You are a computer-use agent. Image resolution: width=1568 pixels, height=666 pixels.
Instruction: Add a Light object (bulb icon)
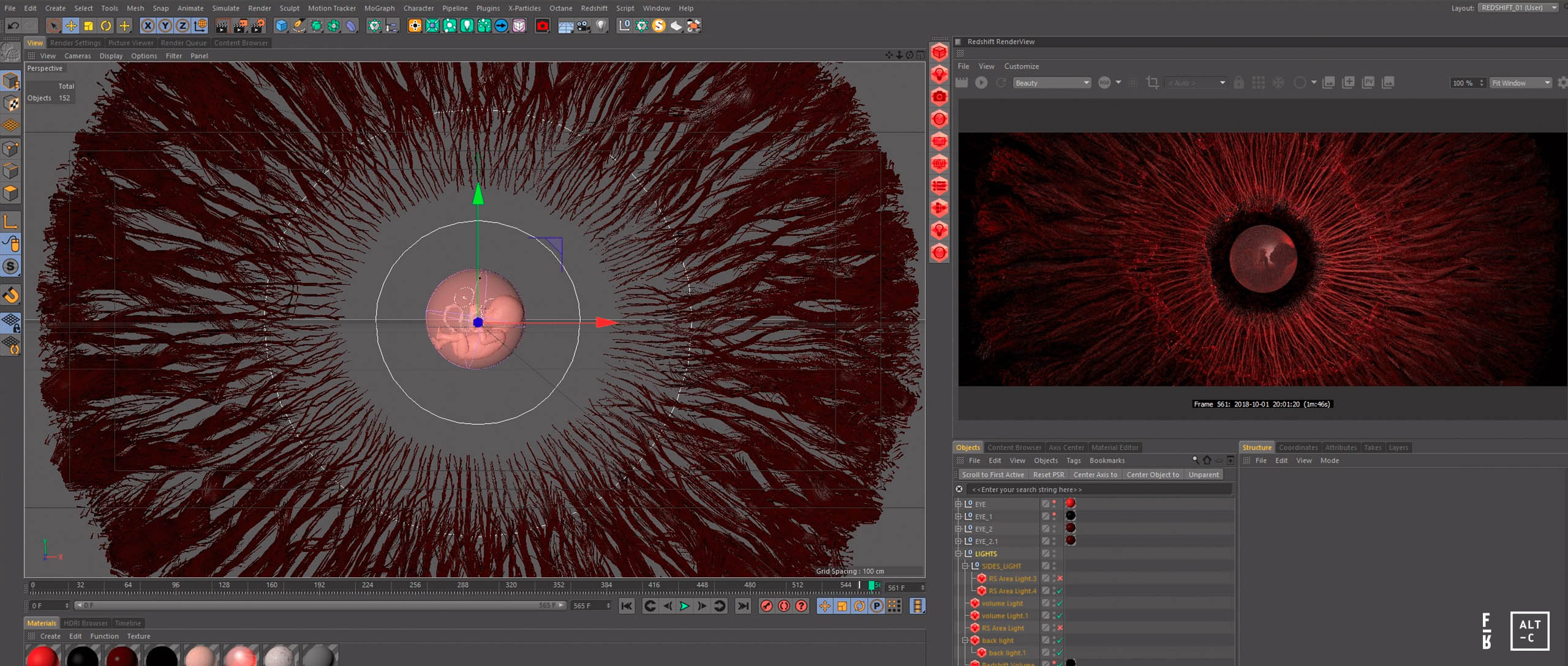point(601,26)
